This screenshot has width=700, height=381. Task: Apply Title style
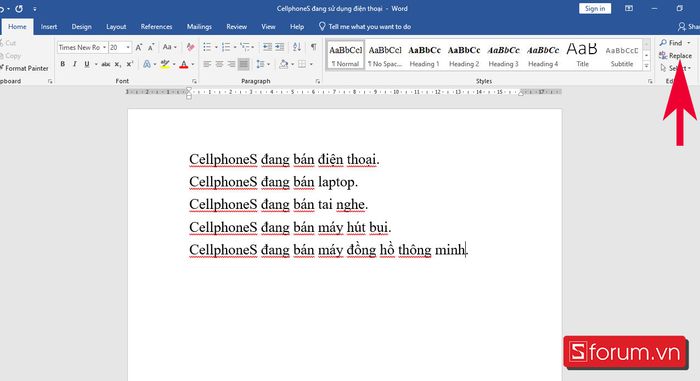pyautogui.click(x=582, y=56)
